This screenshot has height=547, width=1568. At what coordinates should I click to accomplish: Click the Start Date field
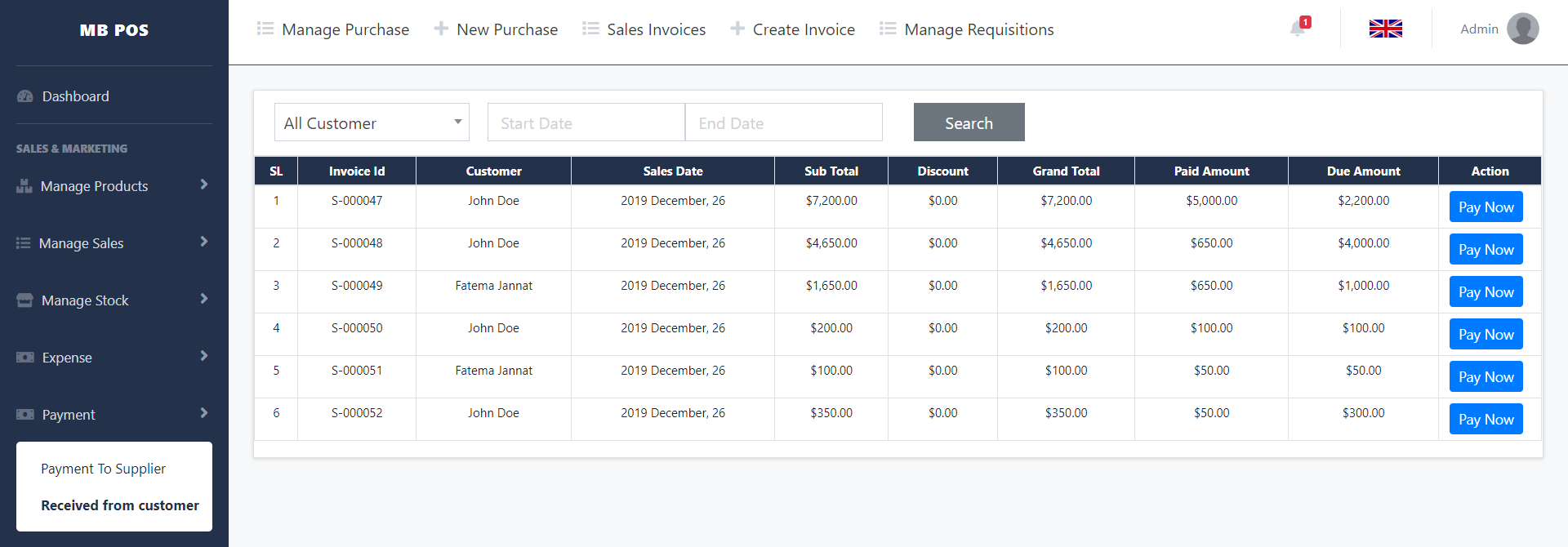click(x=586, y=122)
